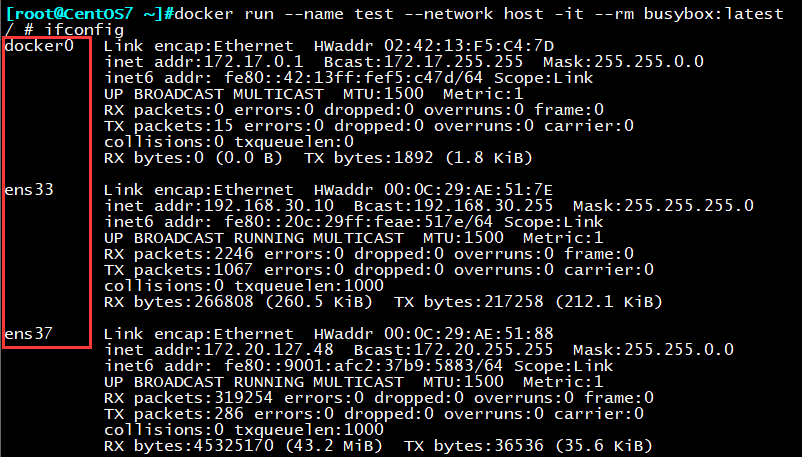802x457 pixels.
Task: Click the ens33 interface name
Action: coord(29,190)
